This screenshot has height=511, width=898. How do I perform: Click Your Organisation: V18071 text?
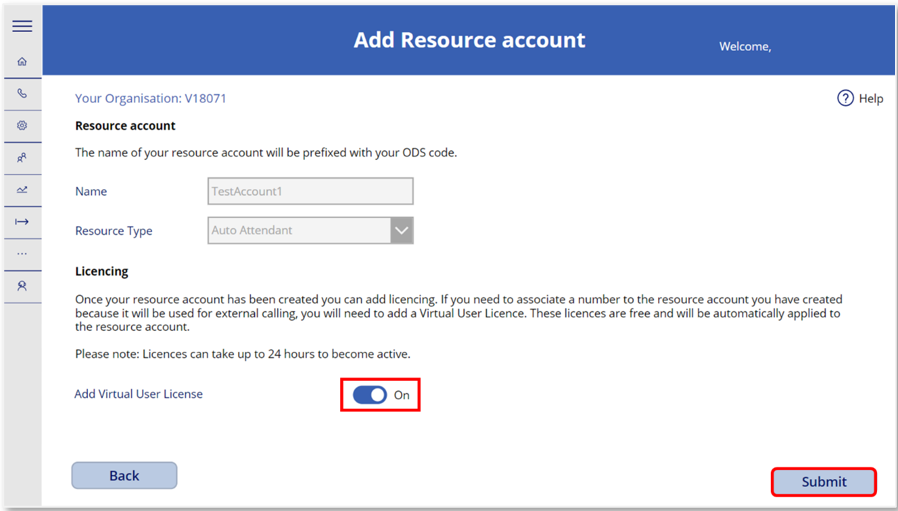tap(151, 99)
